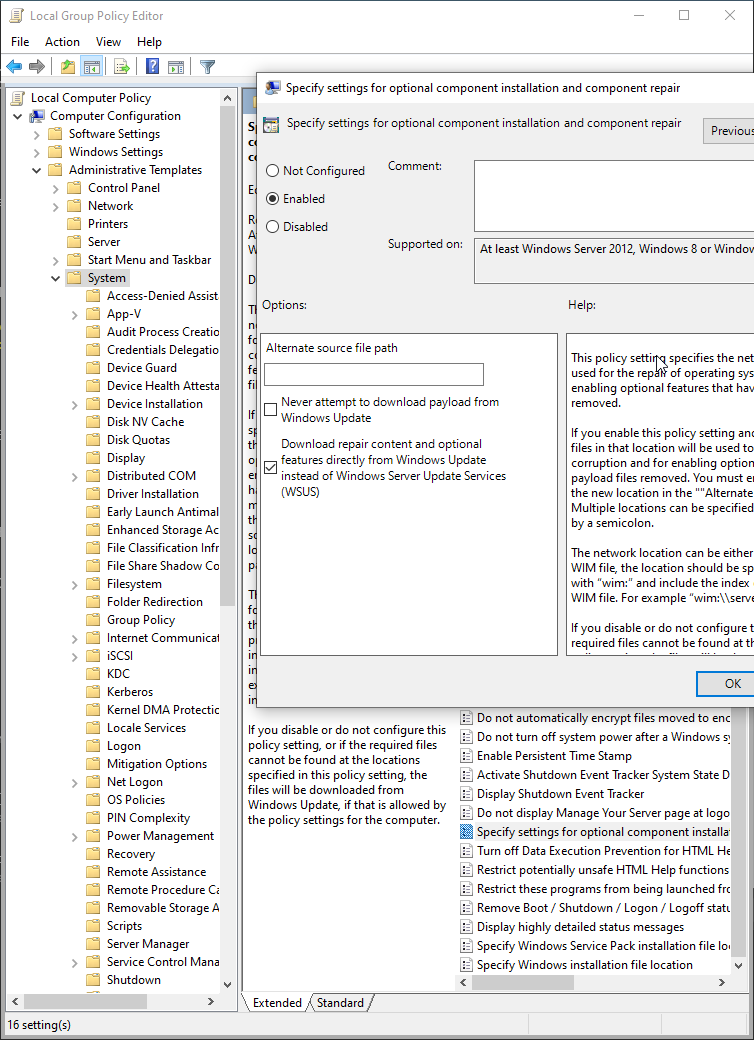This screenshot has height=1040, width=754.
Task: Open the Action menu
Action: [62, 42]
